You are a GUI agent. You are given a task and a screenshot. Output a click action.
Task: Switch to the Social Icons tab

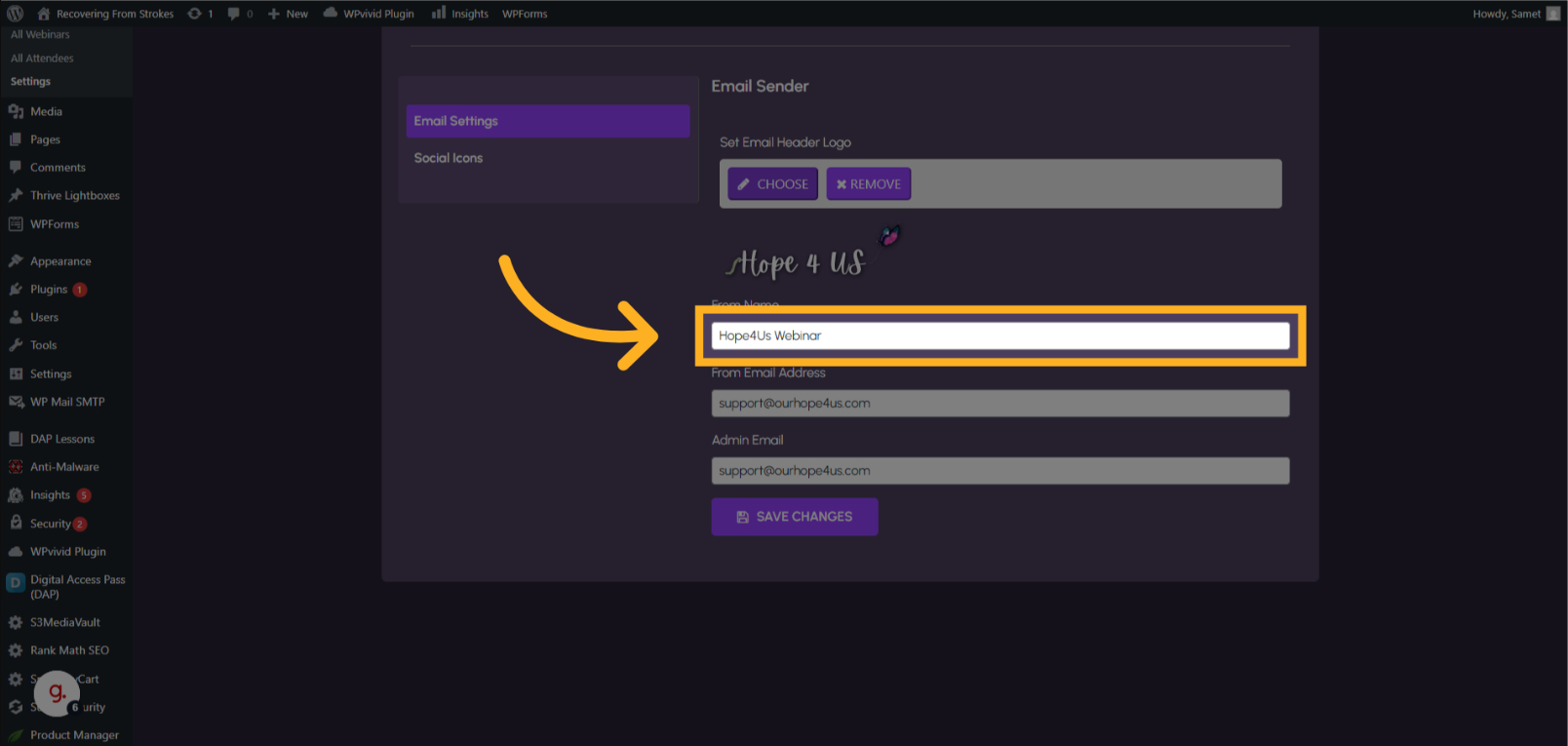coord(449,158)
